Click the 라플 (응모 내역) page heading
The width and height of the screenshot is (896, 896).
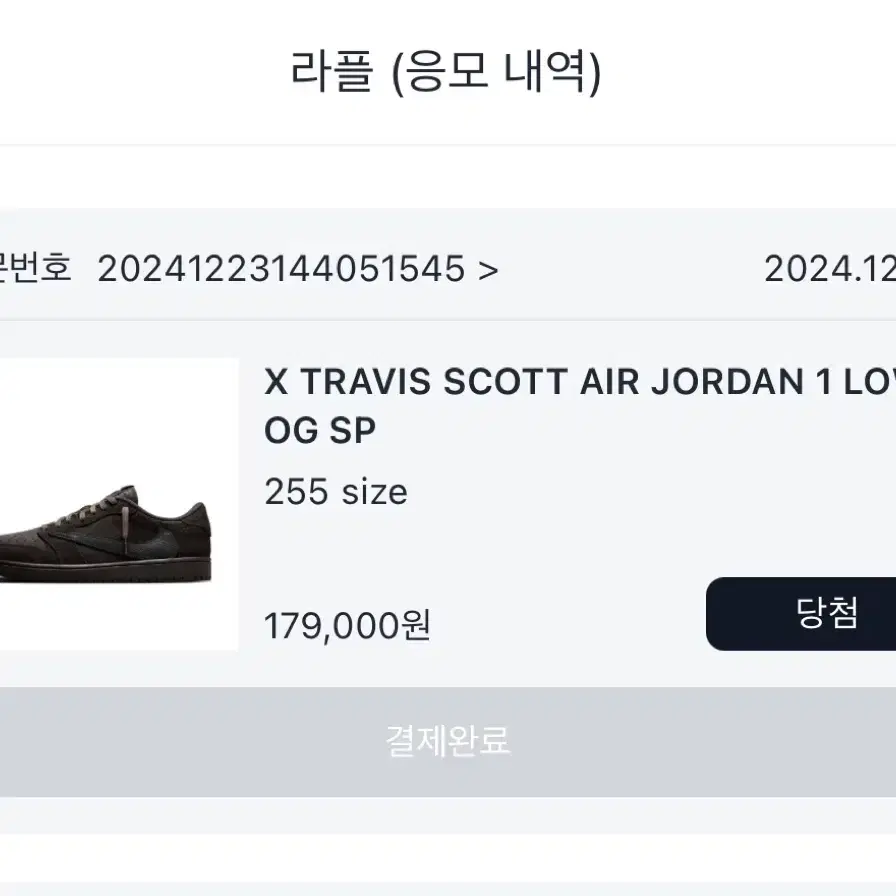click(446, 73)
